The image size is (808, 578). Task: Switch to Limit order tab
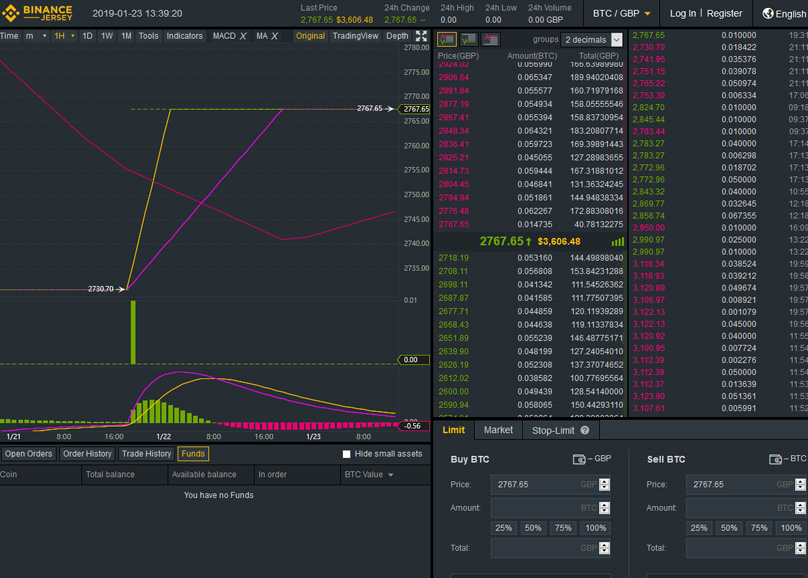(453, 430)
